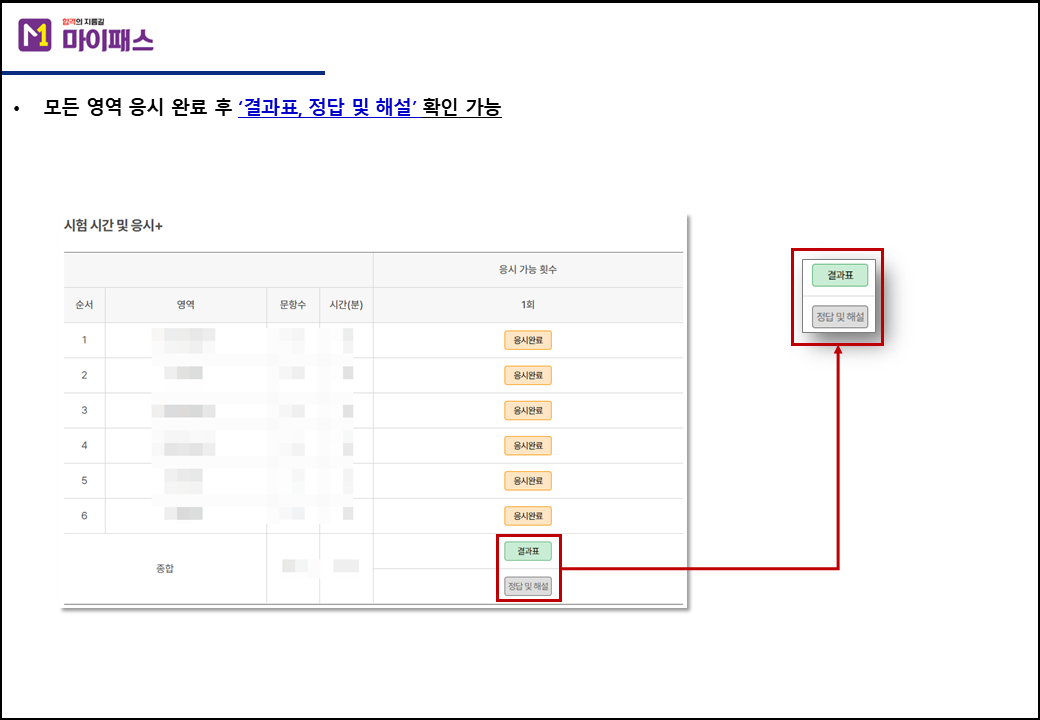
Task: Click green 결과표 button in enlarged callout
Action: [x=839, y=275]
